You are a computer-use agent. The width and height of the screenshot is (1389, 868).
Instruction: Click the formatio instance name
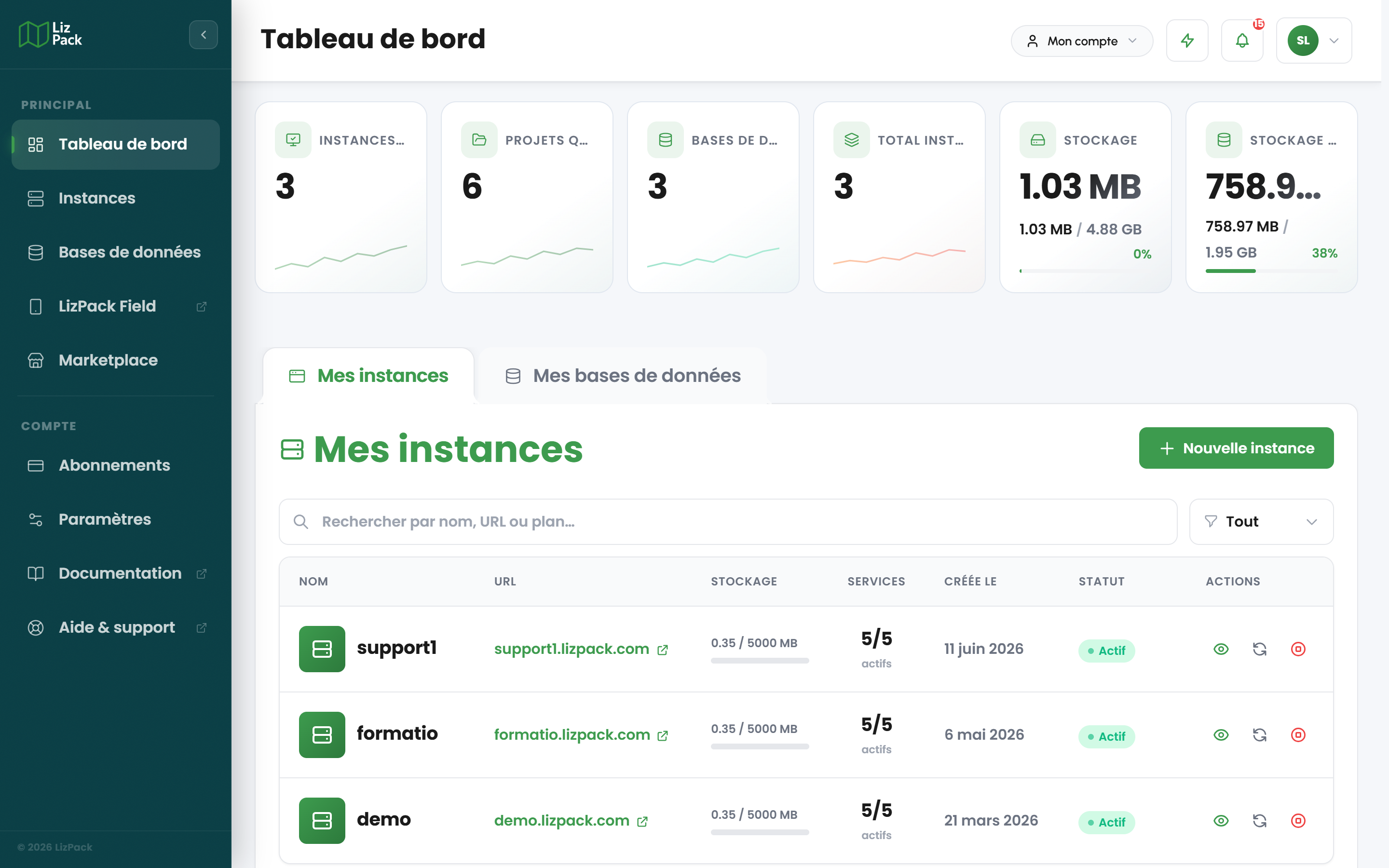[x=397, y=733]
